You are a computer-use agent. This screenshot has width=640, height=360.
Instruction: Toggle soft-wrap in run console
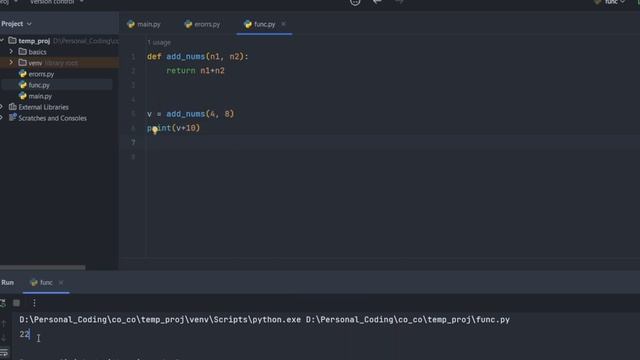point(4,352)
